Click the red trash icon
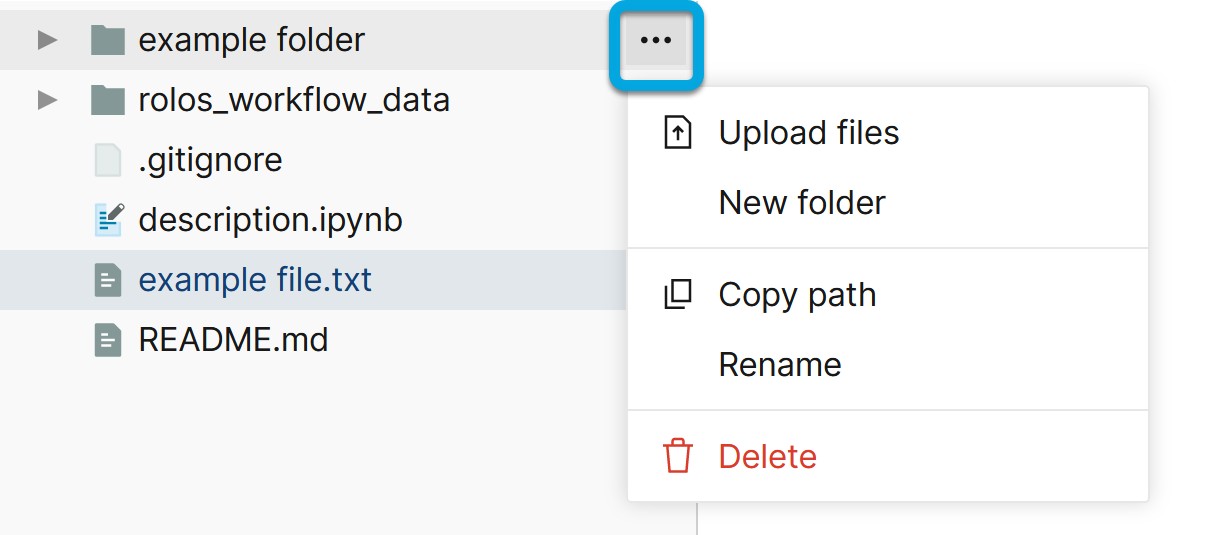 click(678, 456)
